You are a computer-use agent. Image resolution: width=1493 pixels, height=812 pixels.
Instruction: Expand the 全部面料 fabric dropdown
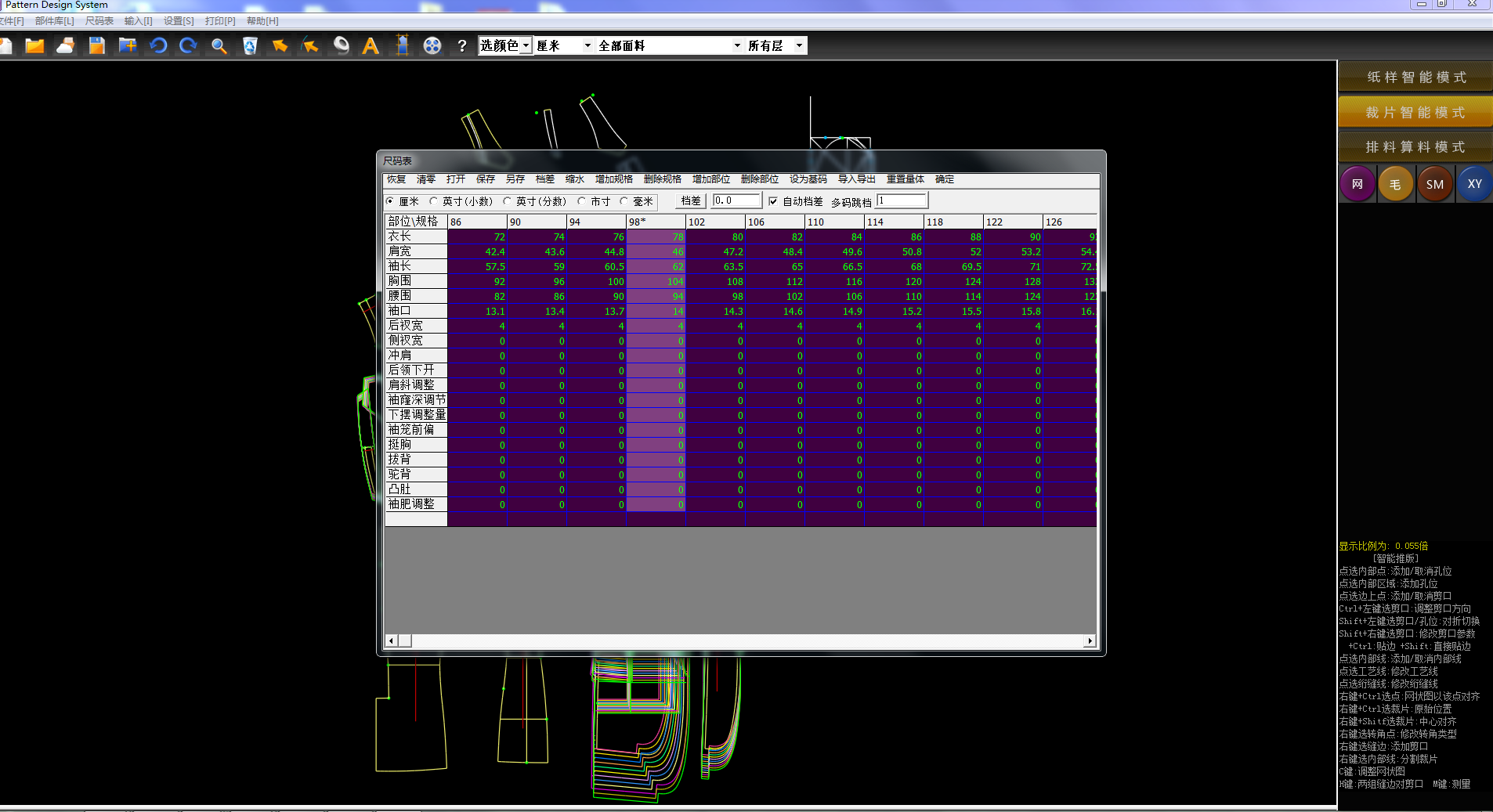670,45
